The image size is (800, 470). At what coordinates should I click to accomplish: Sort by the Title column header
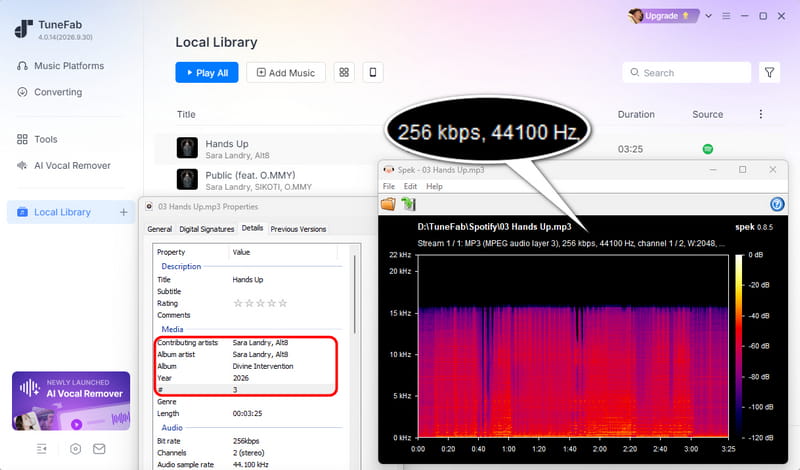tap(186, 114)
